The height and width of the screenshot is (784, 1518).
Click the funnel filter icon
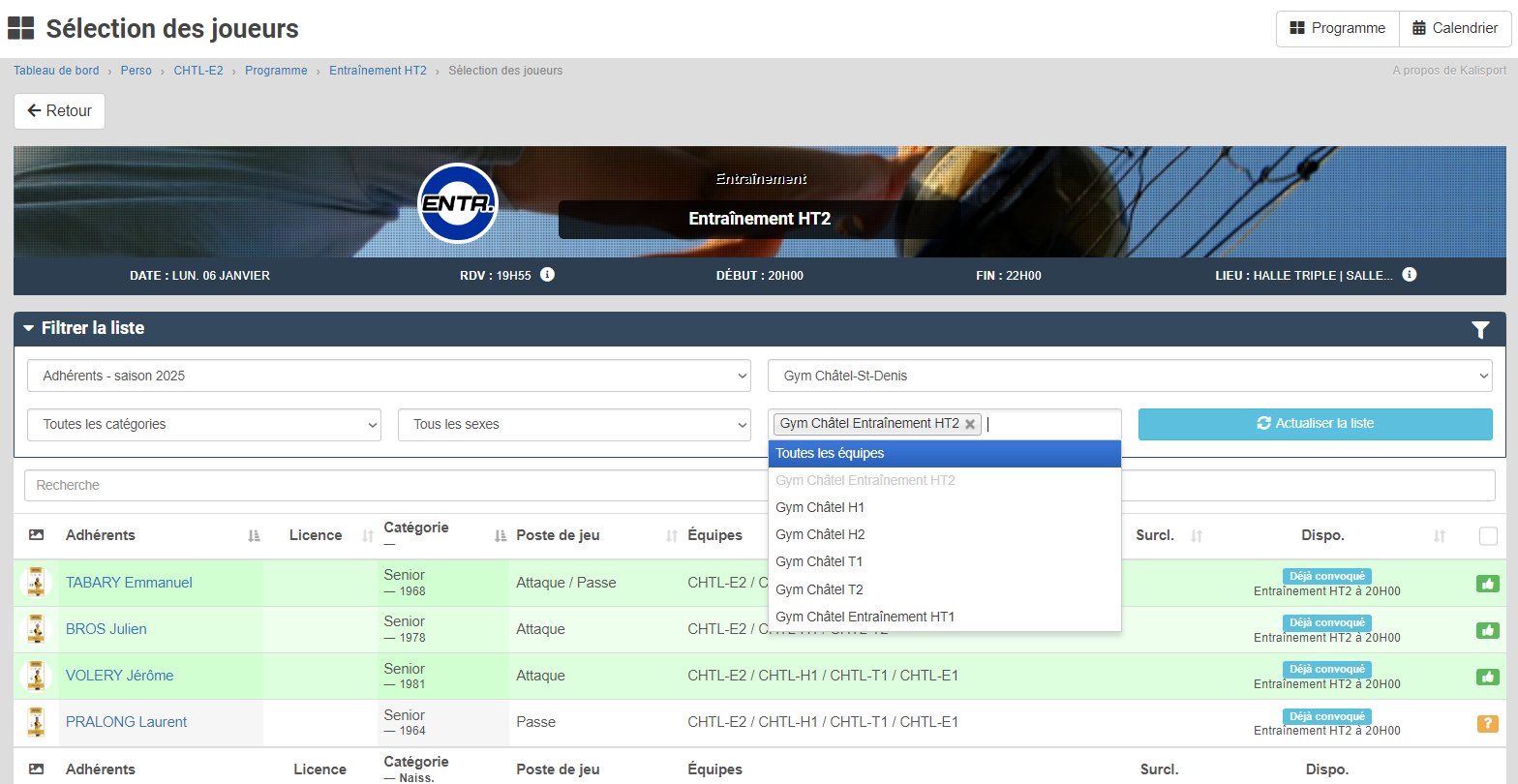pos(1479,330)
